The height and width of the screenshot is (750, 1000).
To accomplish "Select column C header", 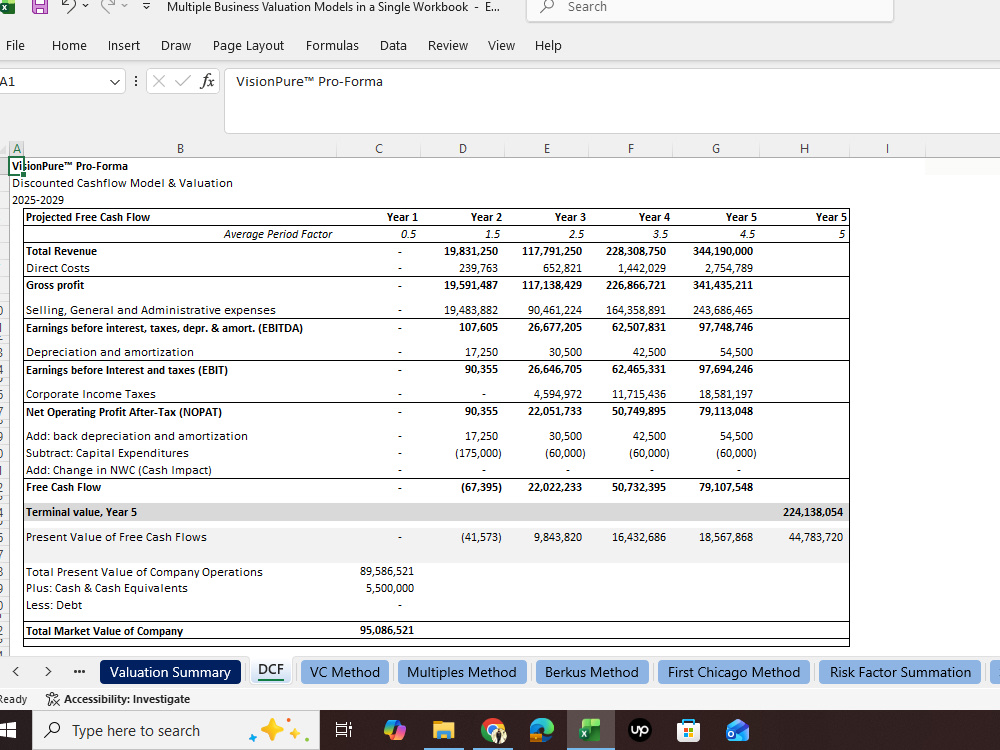I will [379, 149].
